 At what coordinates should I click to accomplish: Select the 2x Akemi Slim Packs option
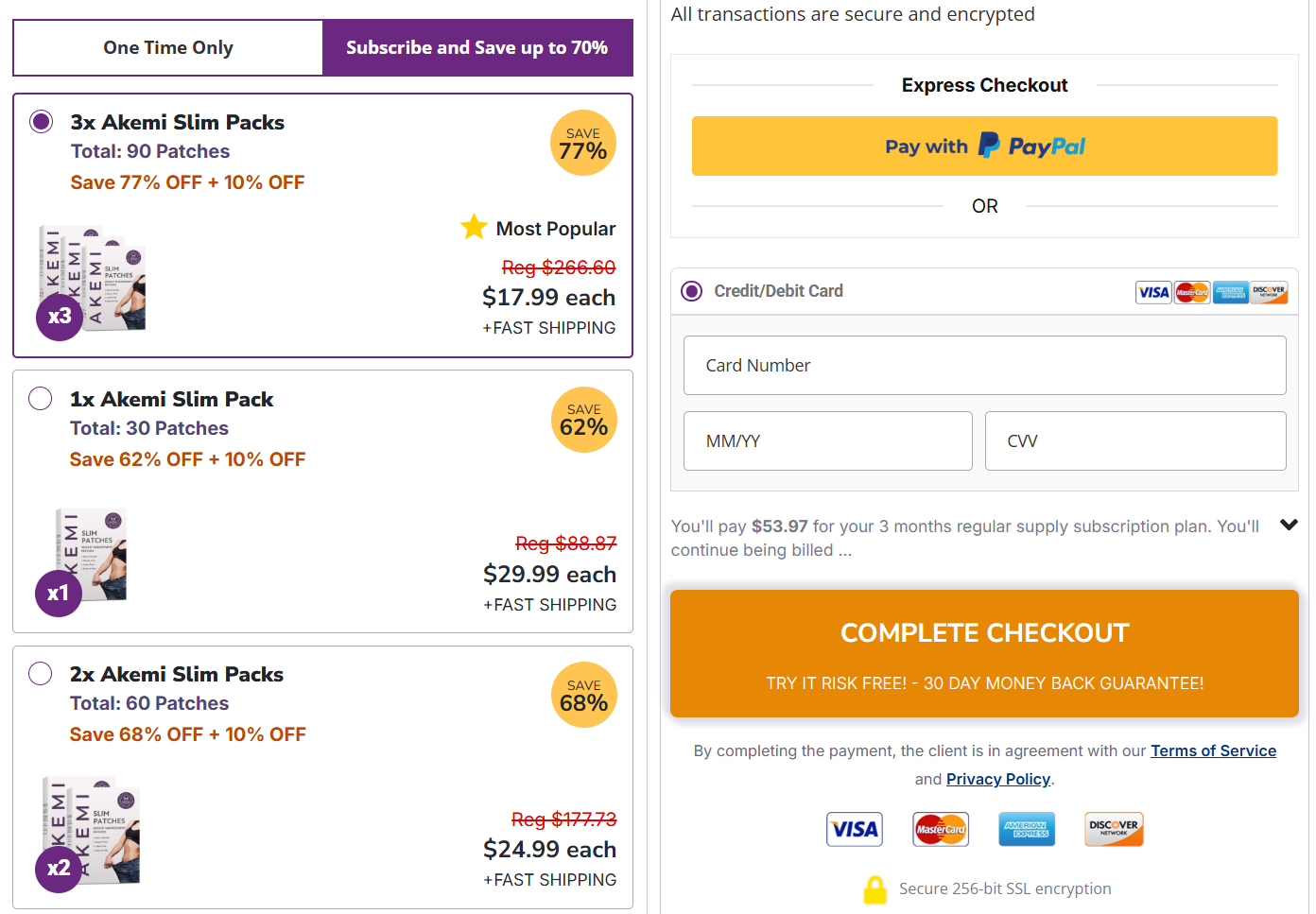41,674
